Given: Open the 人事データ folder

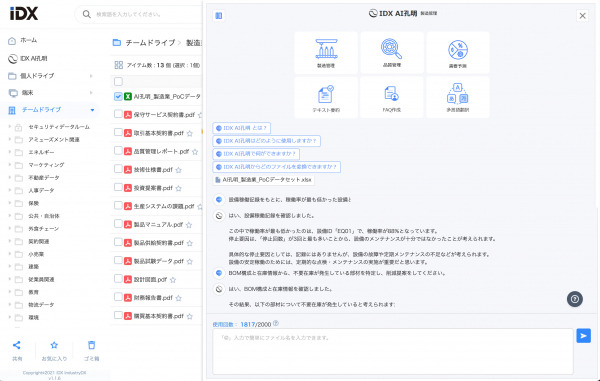Looking at the screenshot, I should [41, 190].
